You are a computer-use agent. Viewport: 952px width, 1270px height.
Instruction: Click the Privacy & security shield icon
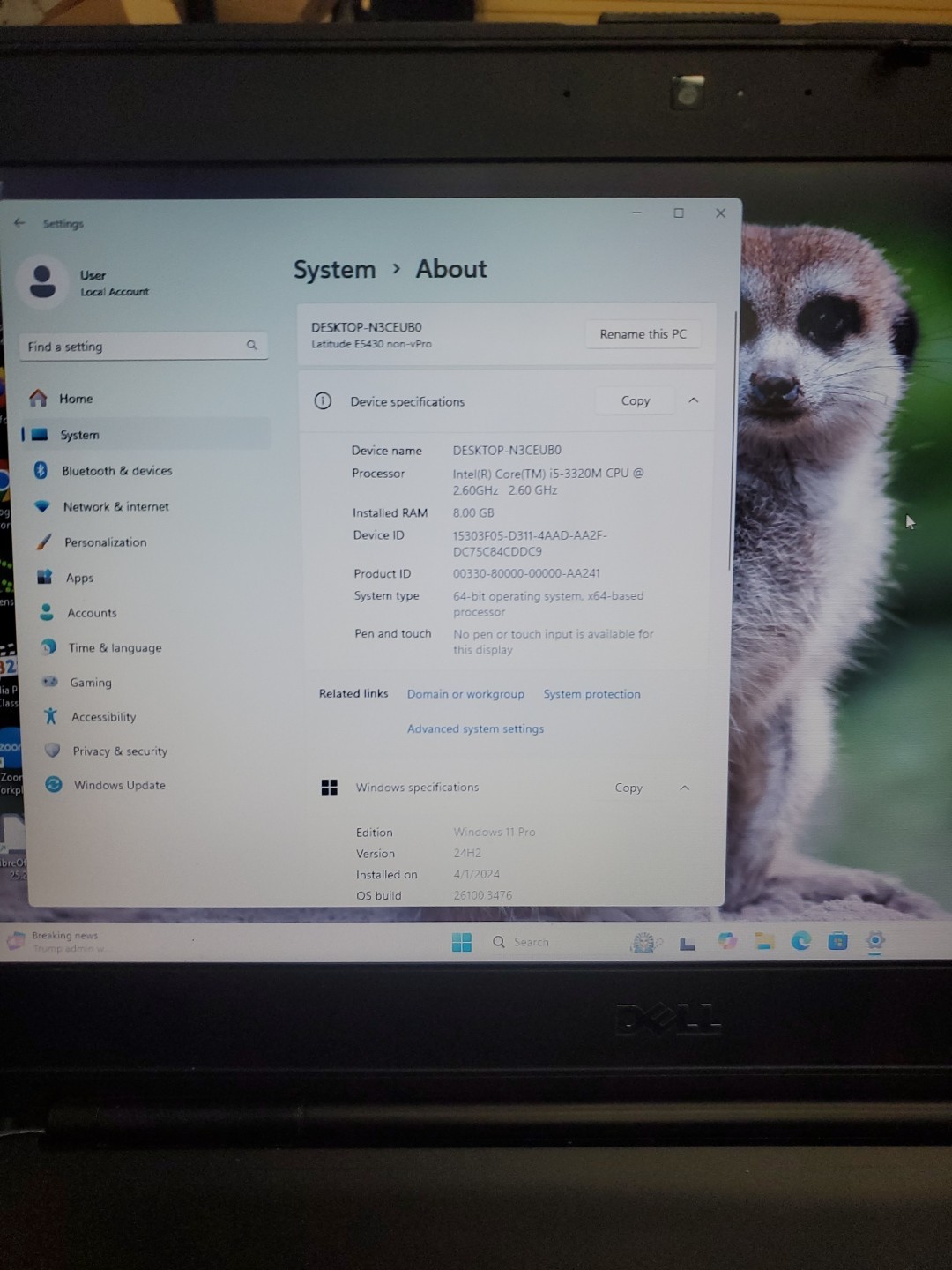[53, 750]
